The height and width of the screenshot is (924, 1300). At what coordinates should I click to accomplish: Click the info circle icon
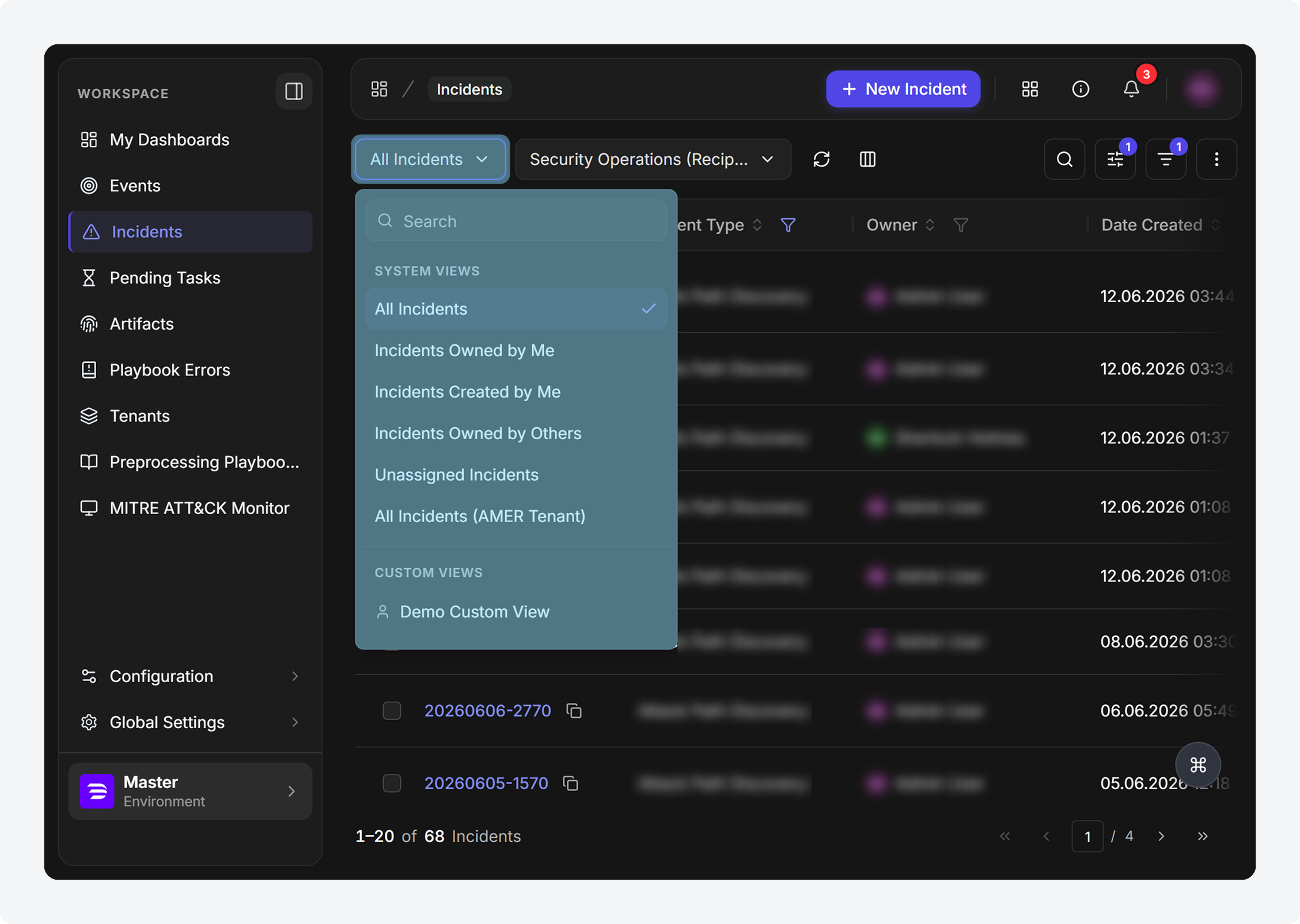point(1081,89)
